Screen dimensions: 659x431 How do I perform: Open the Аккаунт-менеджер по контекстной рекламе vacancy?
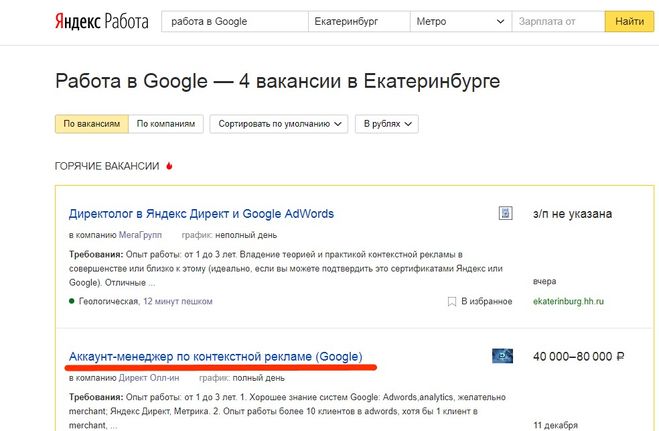215,356
